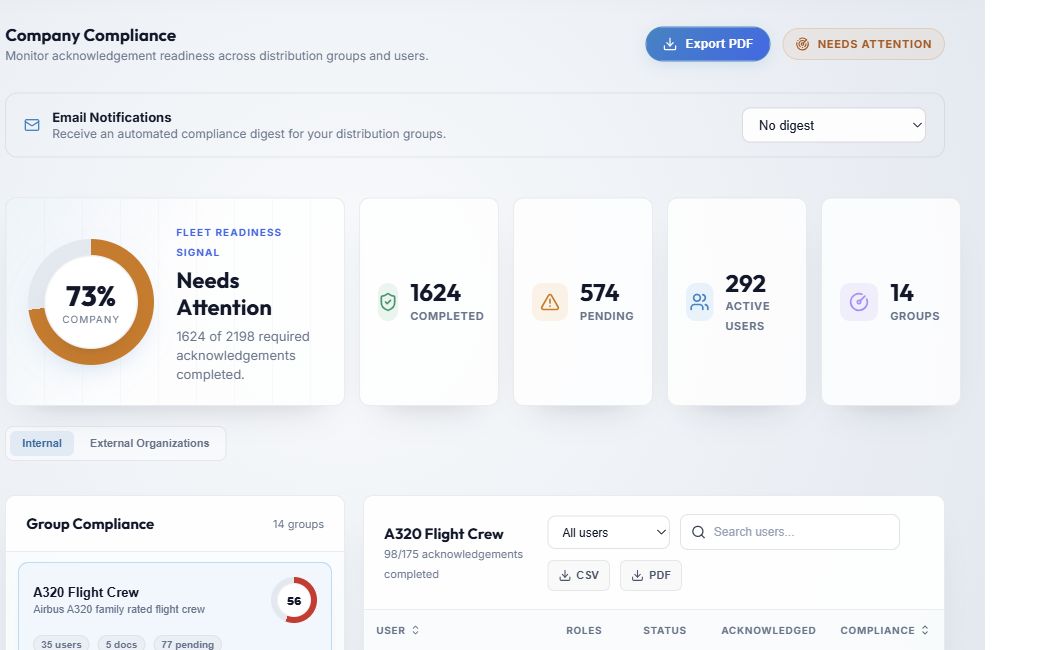Select the 14 Groups stat card
Viewport: 1050px width, 650px height.
[x=891, y=301]
